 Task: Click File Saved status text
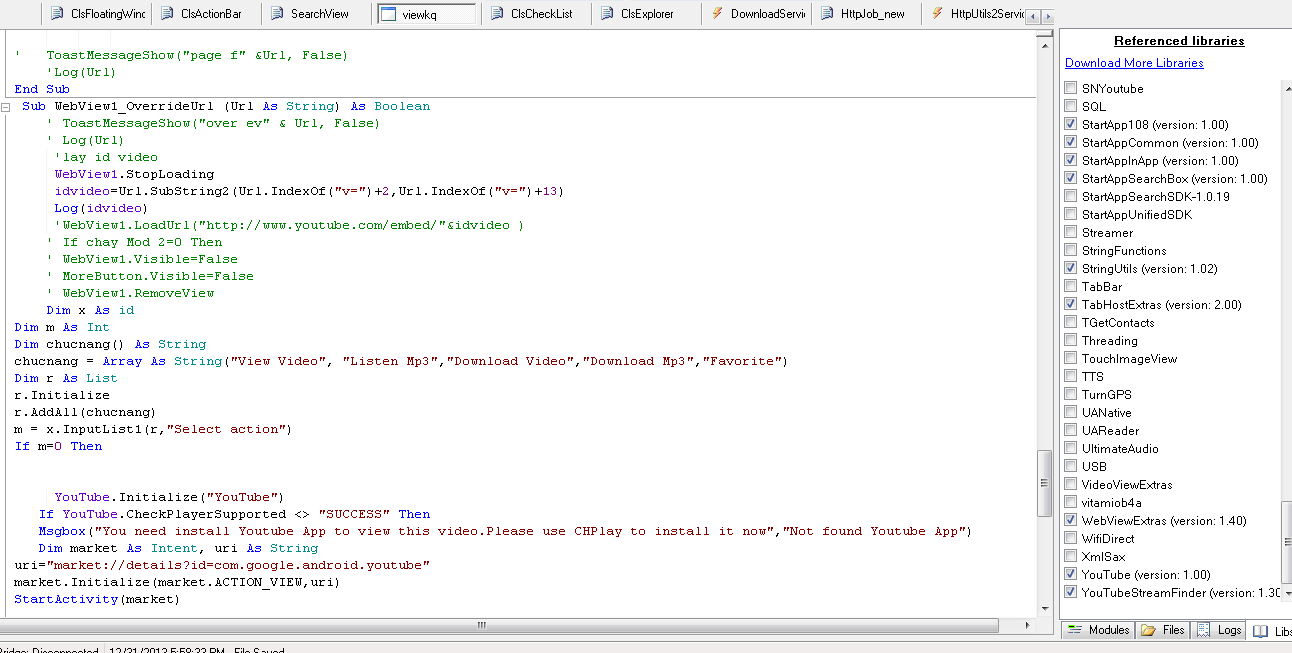point(259,650)
